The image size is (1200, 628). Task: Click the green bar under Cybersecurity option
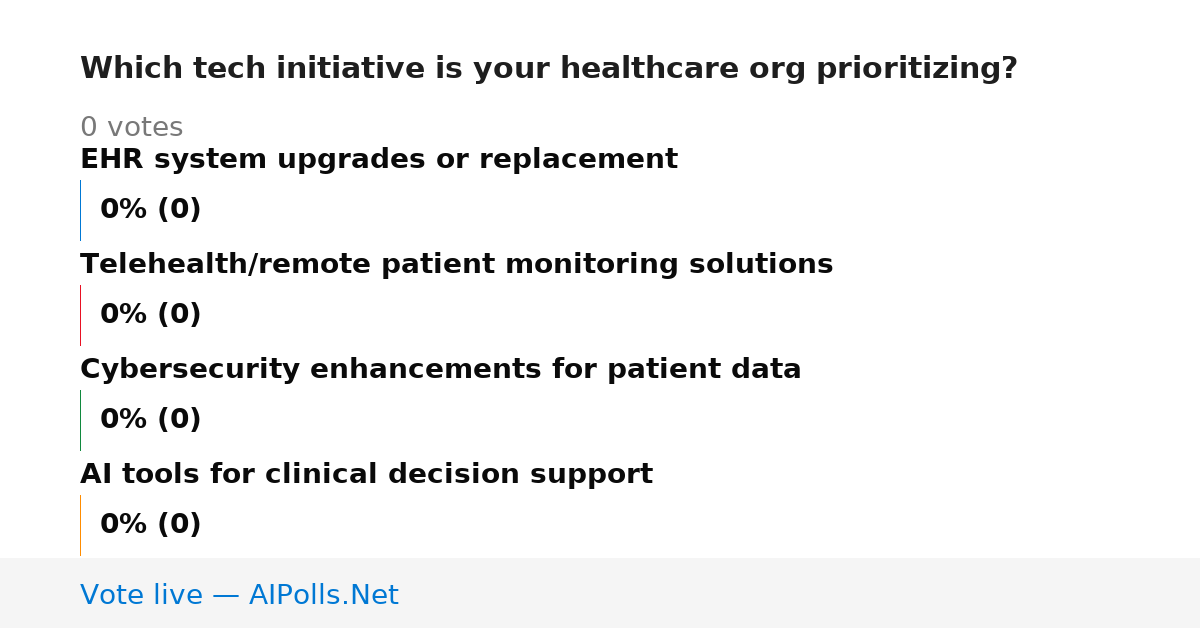point(80,420)
